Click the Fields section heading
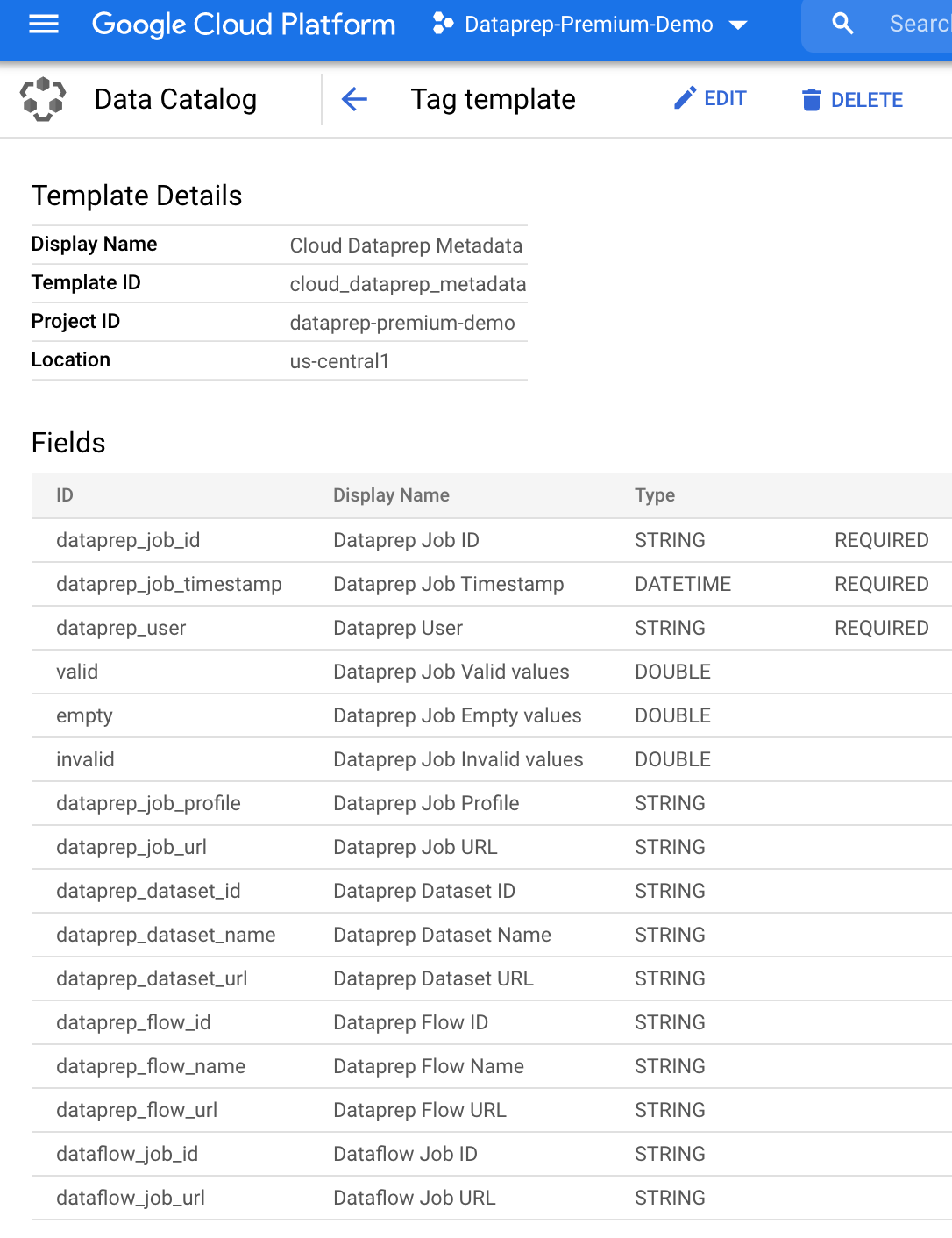 [68, 443]
